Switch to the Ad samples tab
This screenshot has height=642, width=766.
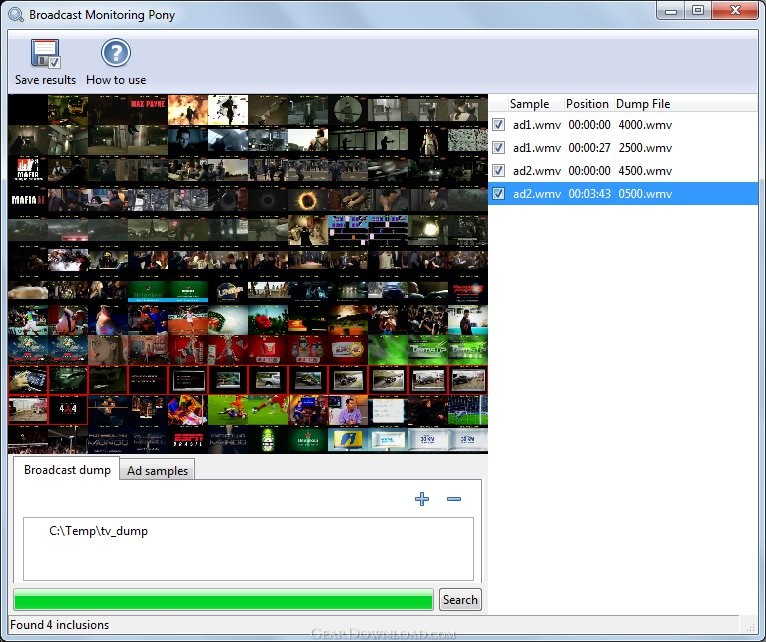157,470
